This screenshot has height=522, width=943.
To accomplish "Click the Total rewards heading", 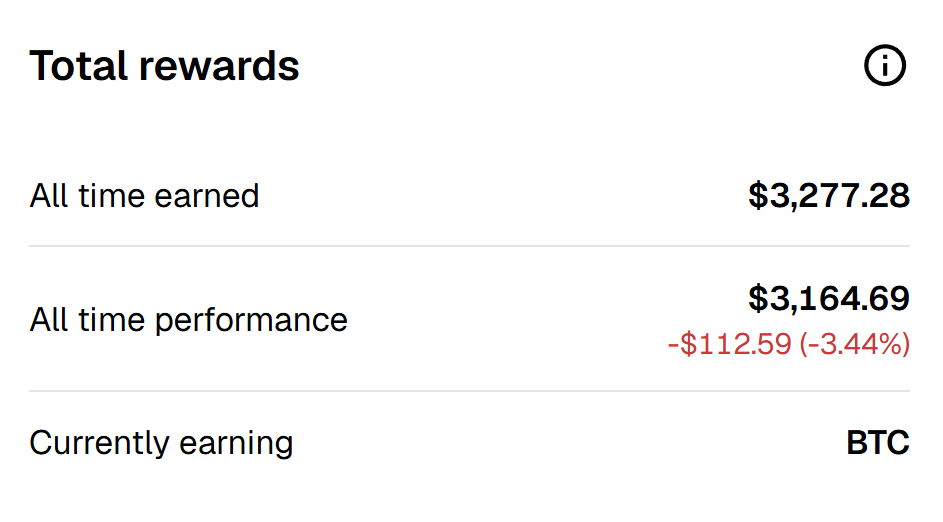I will click(x=164, y=66).
